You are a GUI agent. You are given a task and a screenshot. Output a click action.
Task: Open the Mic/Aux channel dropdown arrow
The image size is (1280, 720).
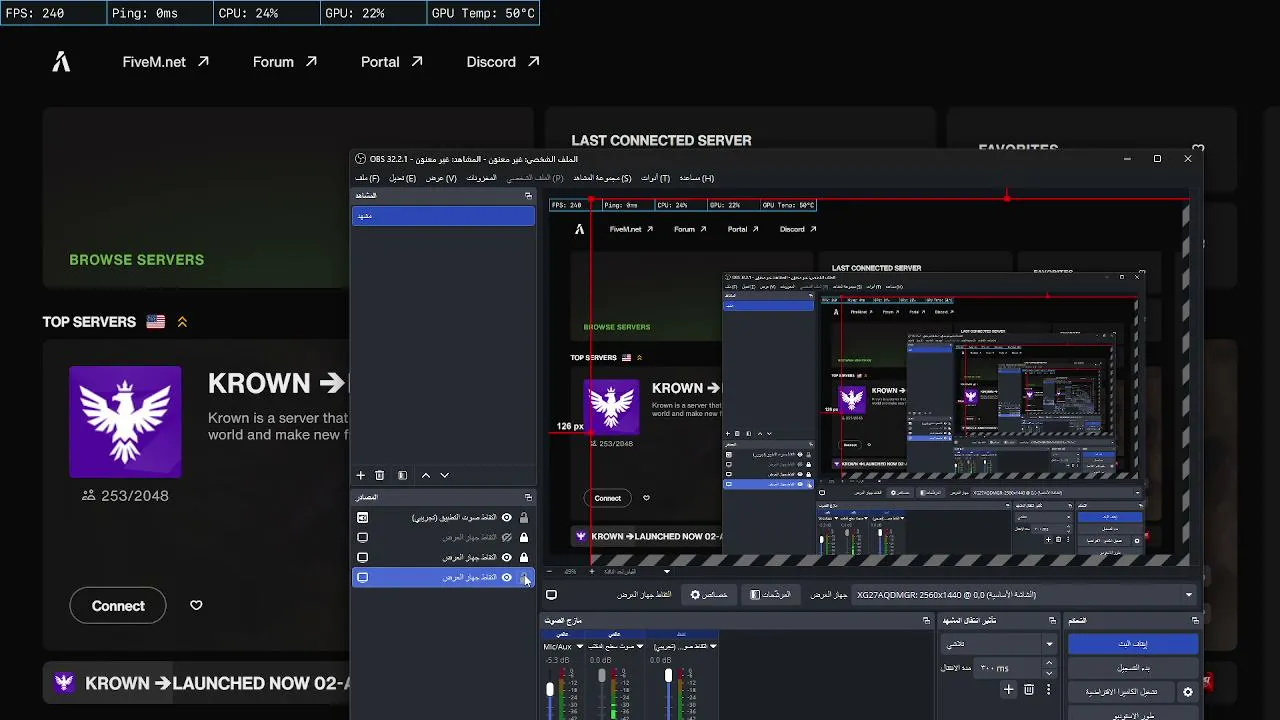pos(581,647)
